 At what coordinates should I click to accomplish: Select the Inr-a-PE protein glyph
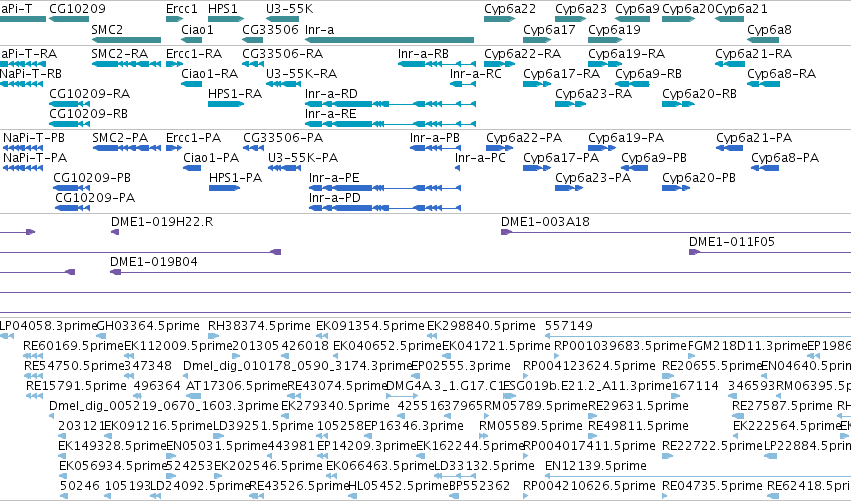tap(385, 188)
